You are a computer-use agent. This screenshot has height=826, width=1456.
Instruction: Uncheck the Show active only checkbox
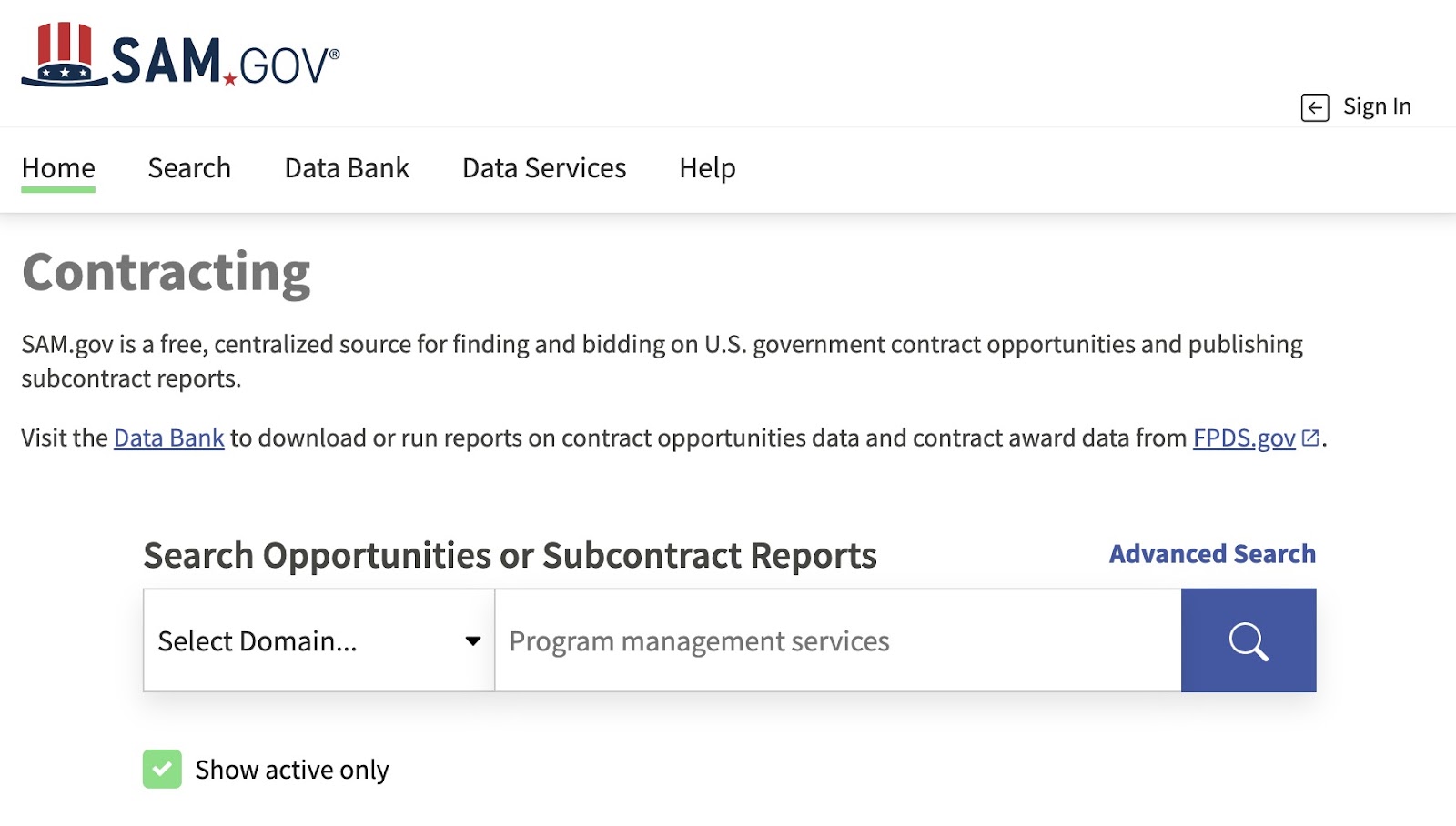pyautogui.click(x=162, y=769)
